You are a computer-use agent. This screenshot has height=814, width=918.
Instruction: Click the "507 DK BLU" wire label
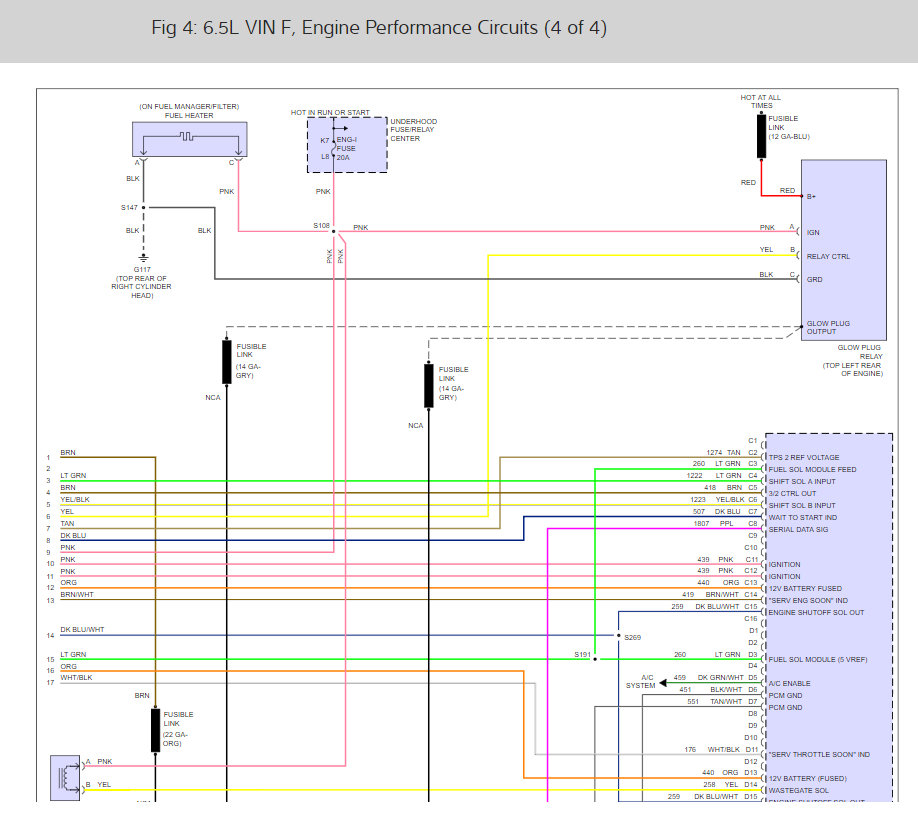[717, 512]
